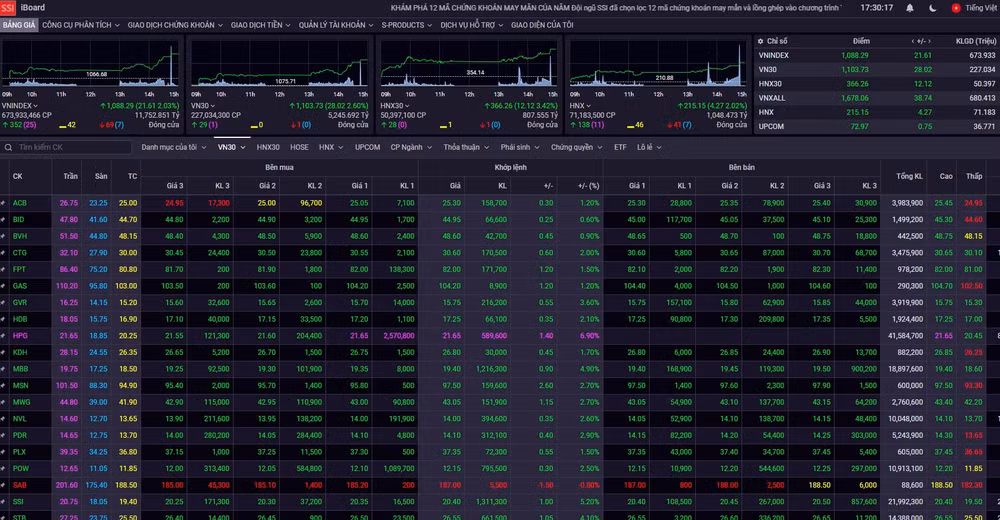Viewport: 1000px width, 520px height.
Task: Pin the POW row
Action: tap(3, 468)
